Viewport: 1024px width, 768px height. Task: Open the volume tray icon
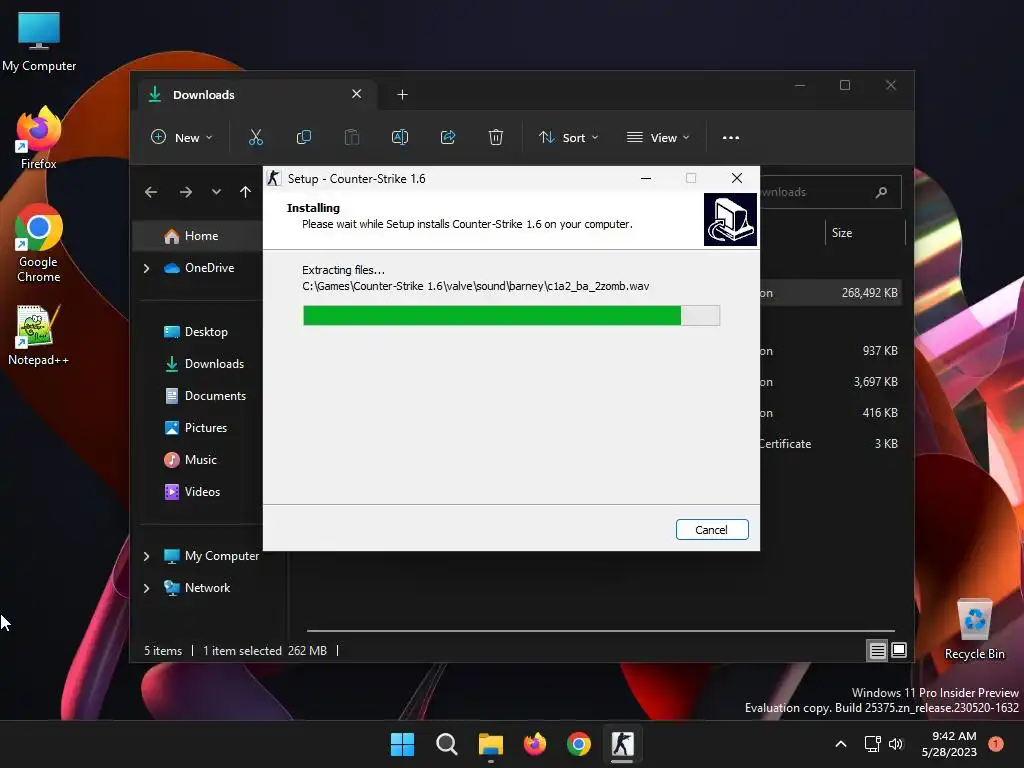[895, 744]
